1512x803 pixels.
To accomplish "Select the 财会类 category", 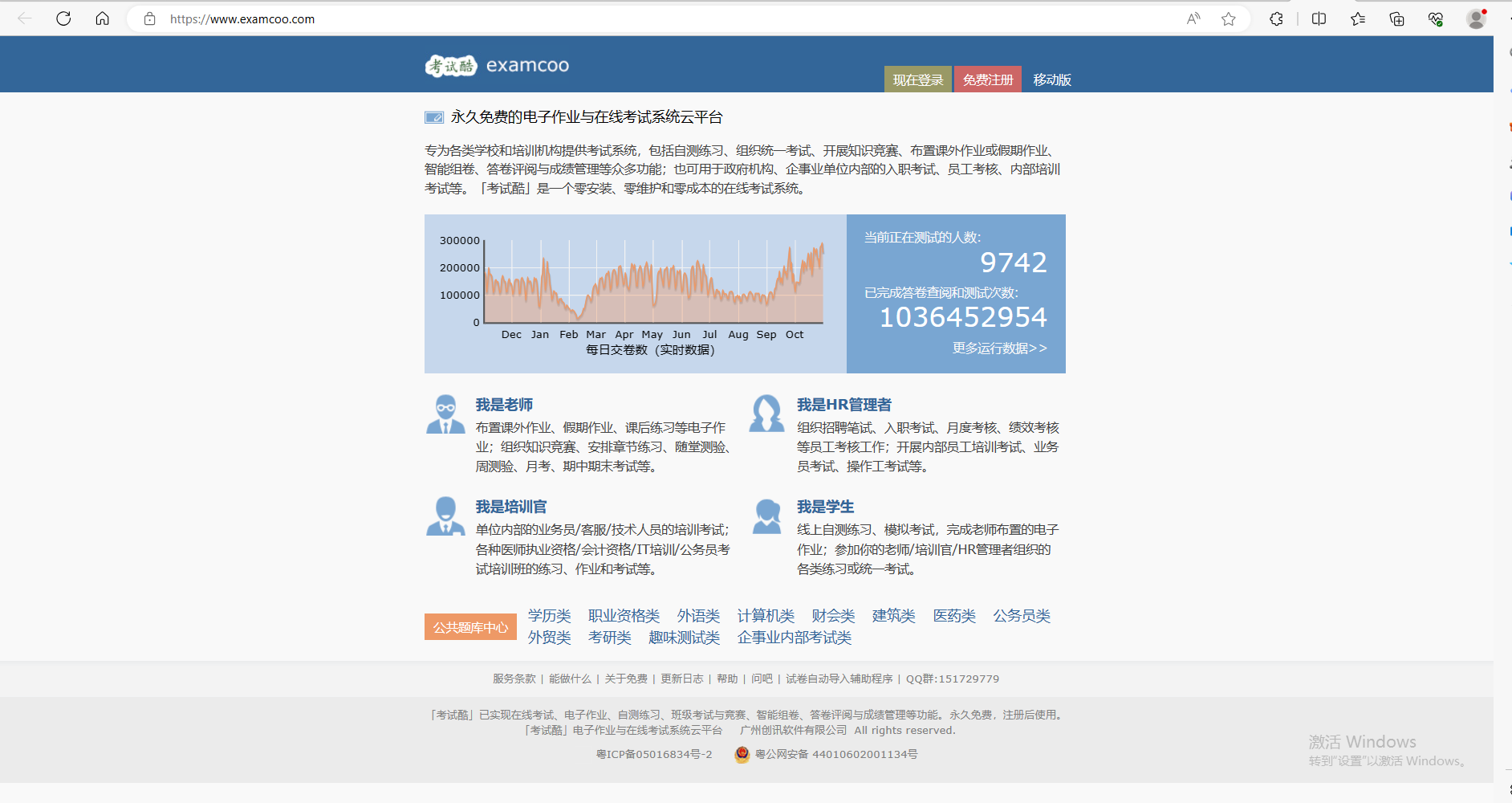I will pos(833,616).
